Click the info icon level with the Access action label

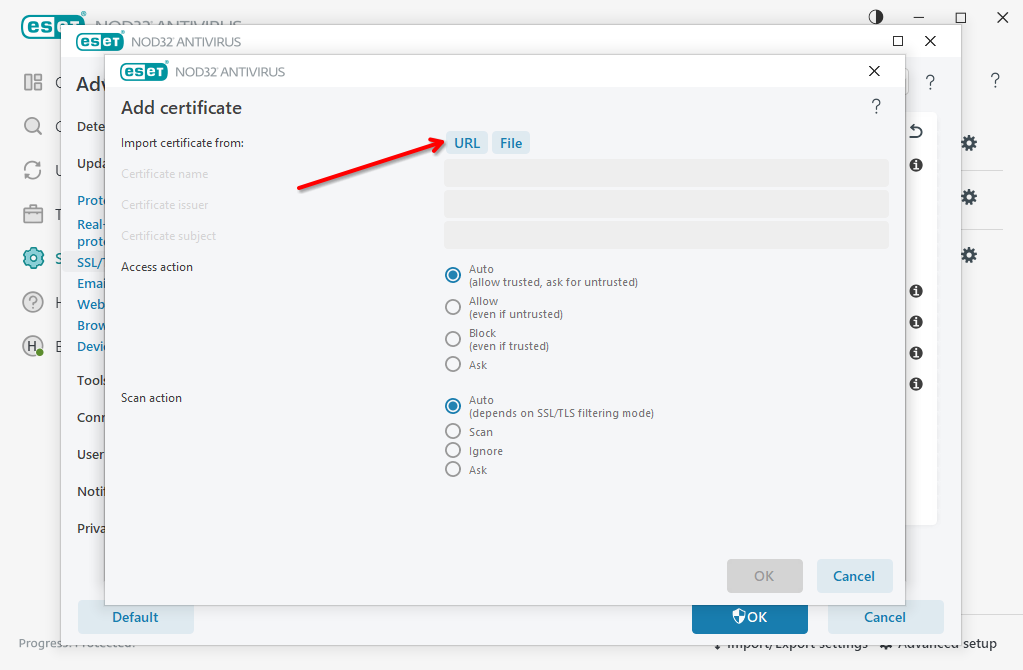point(916,291)
